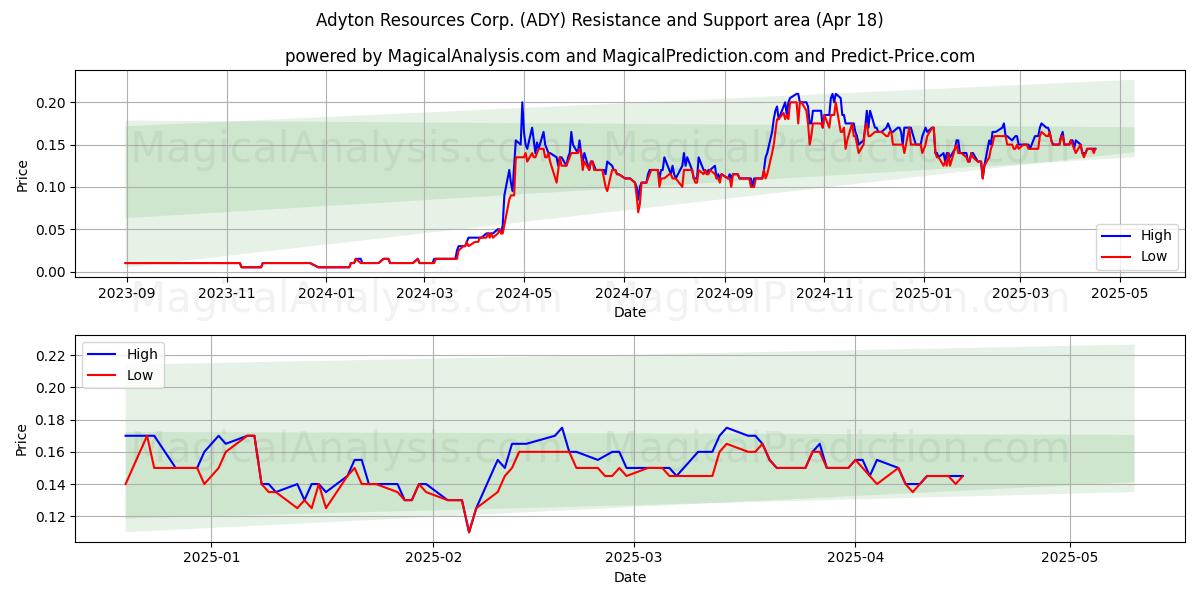The image size is (1200, 600).
Task: Click the 0.00 price tick on top chart
Action: point(53,272)
